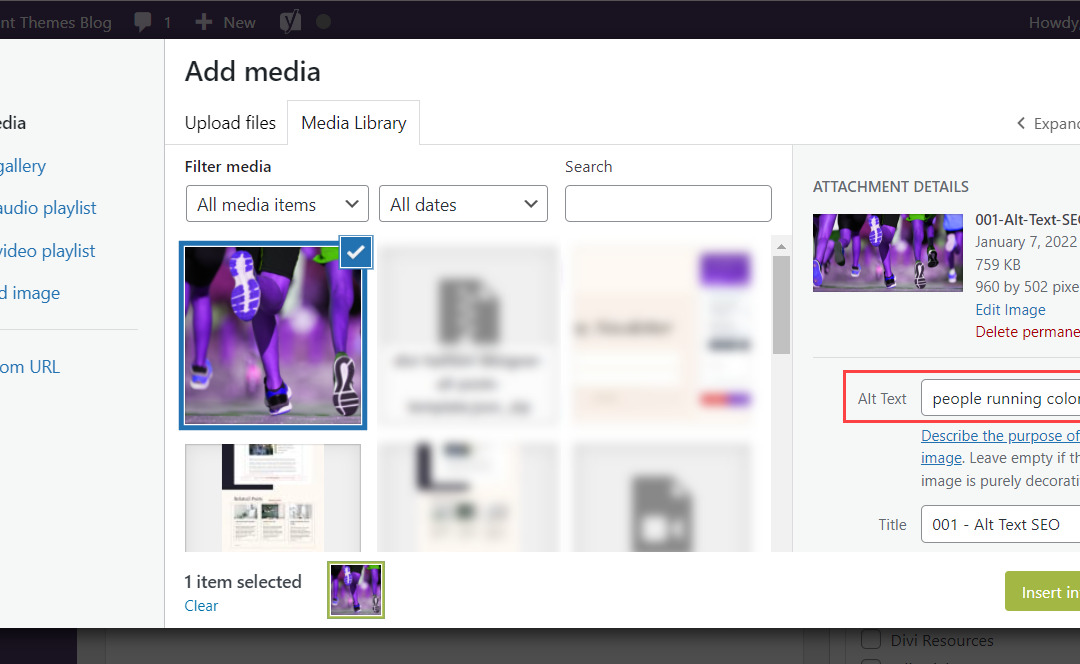1080x664 pixels.
Task: Toggle the Divi Resources category checkbox
Action: pyautogui.click(x=871, y=640)
